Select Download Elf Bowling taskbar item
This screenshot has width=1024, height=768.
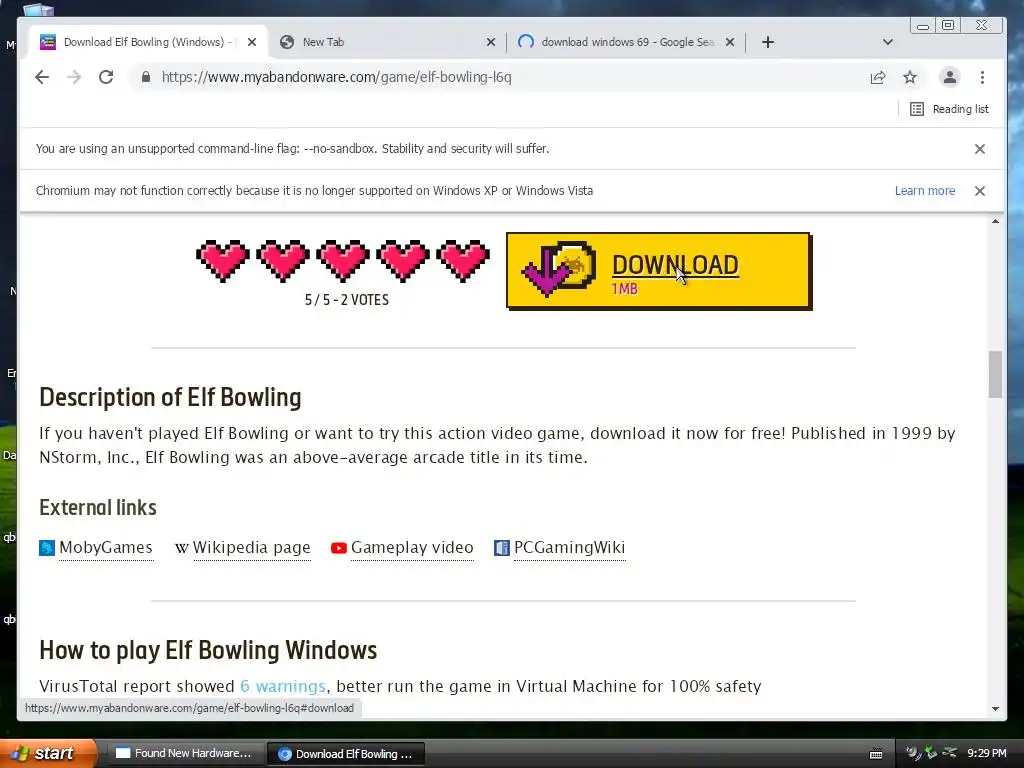(346, 754)
